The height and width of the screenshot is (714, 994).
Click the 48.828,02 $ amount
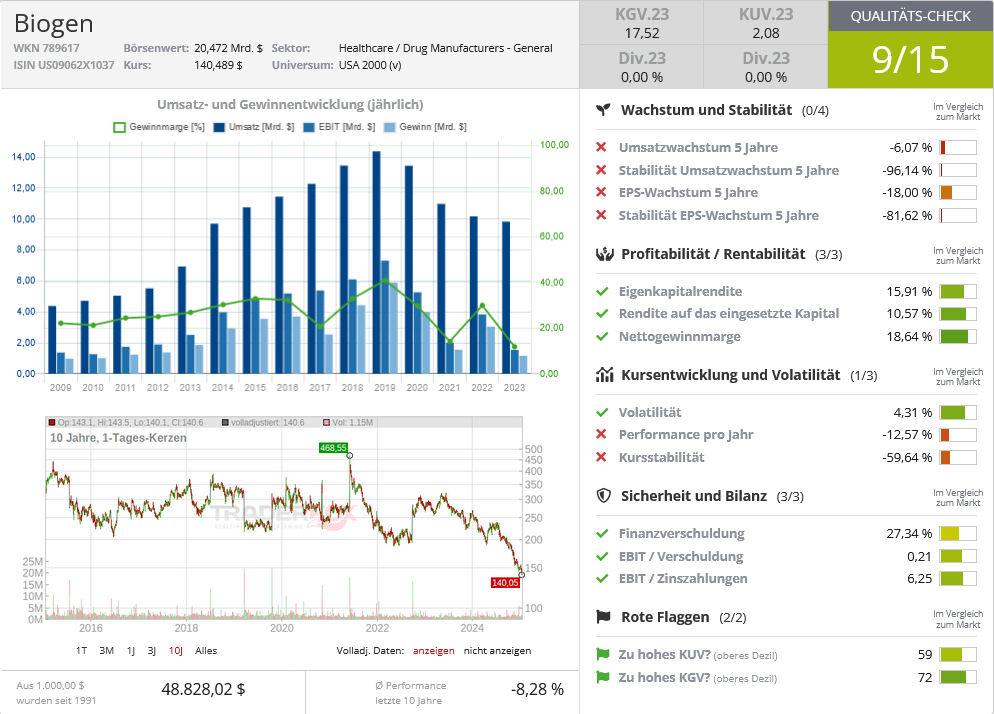203,689
